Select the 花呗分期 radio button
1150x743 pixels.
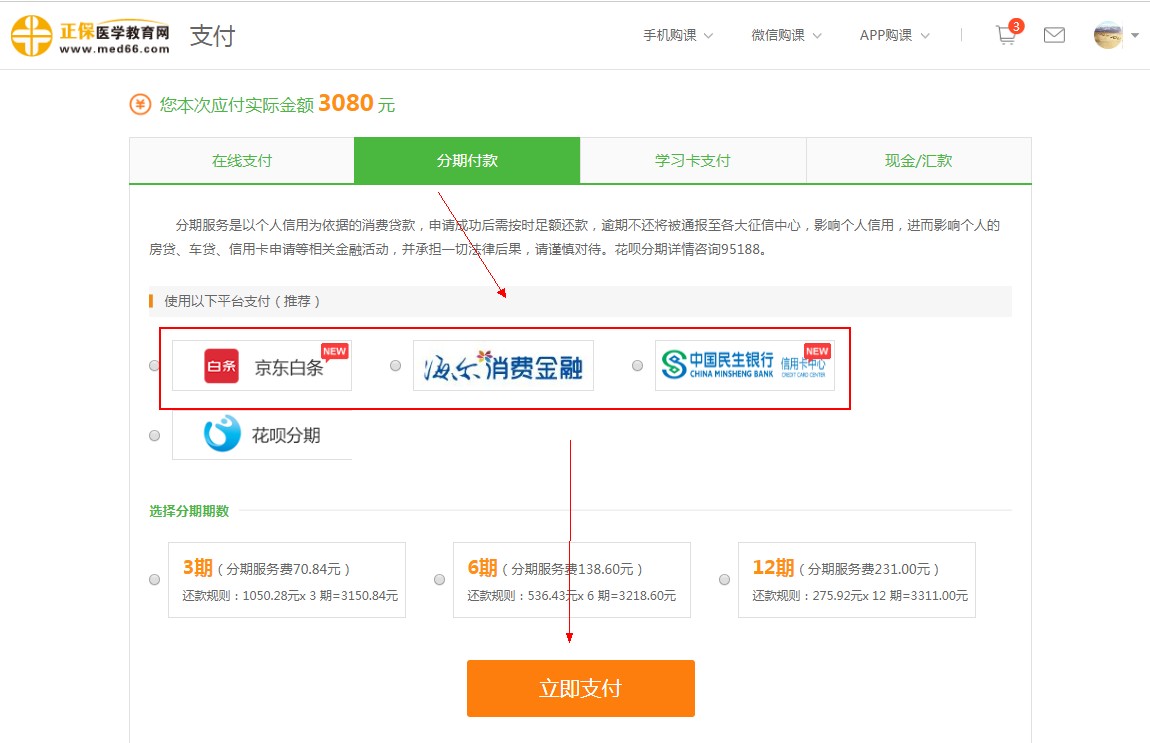point(154,436)
